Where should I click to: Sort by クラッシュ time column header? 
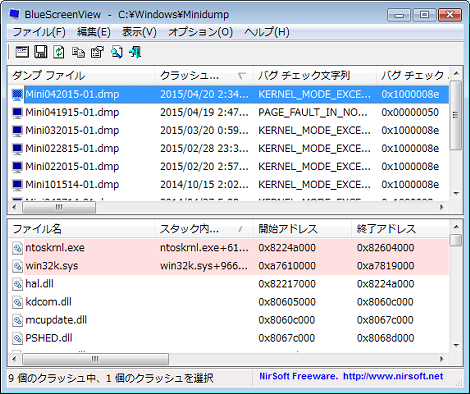(204, 76)
